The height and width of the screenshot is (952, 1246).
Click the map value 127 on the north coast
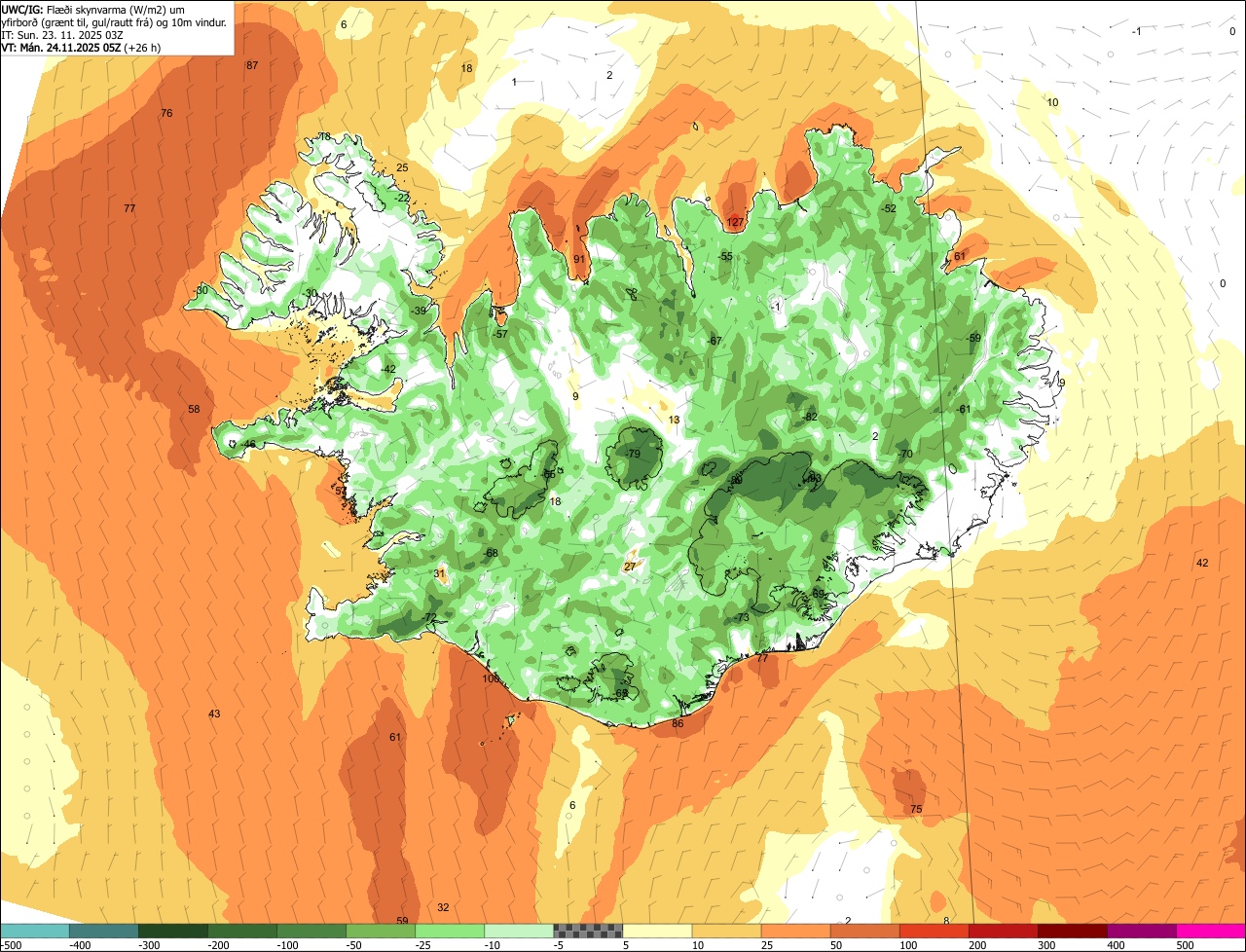pyautogui.click(x=735, y=222)
